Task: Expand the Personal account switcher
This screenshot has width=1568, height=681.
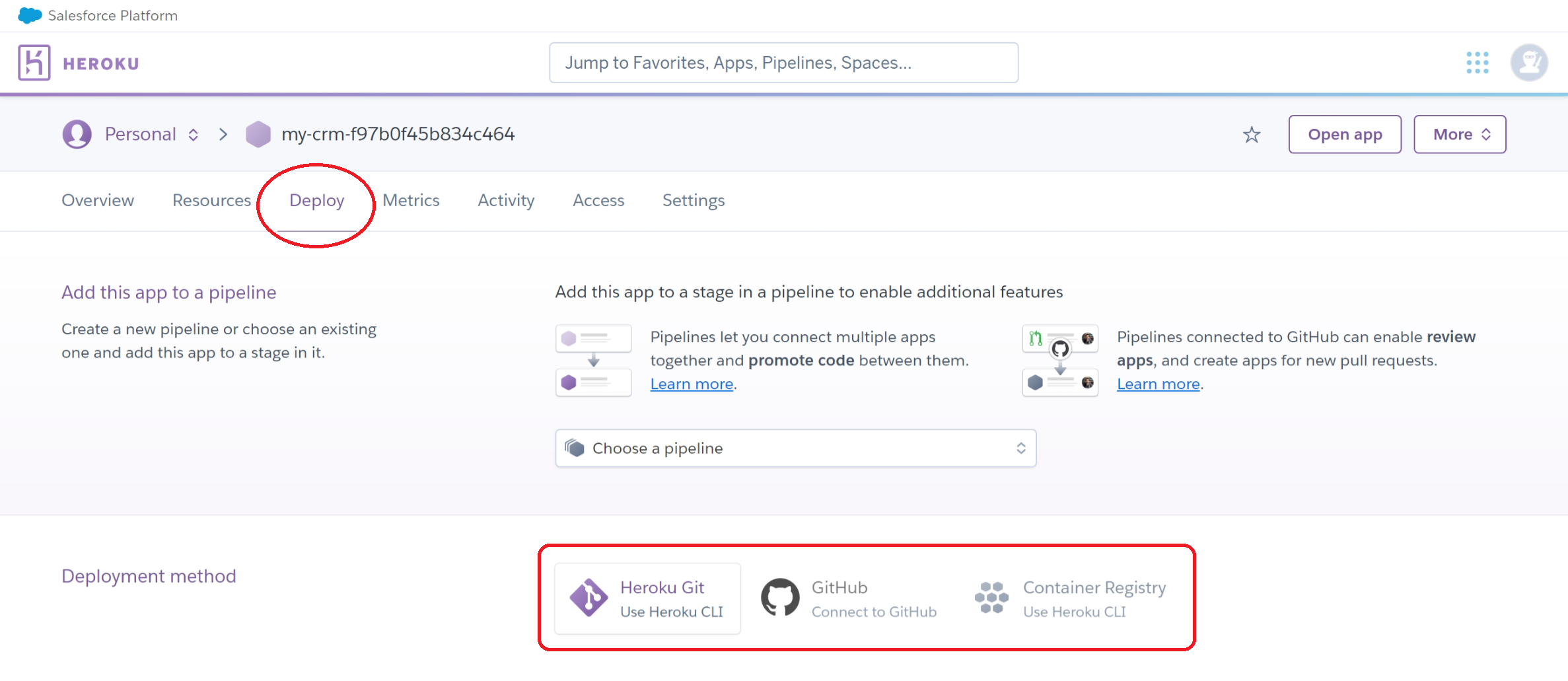Action: click(x=151, y=134)
